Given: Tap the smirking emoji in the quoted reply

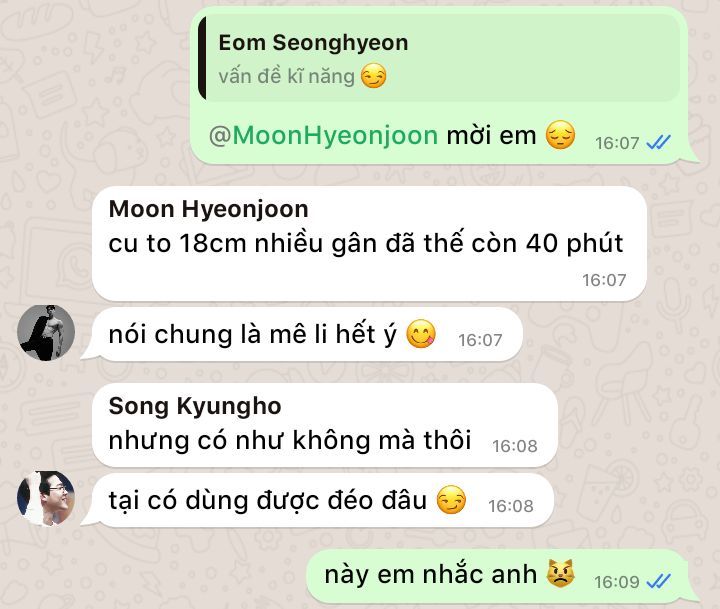Looking at the screenshot, I should [x=374, y=76].
